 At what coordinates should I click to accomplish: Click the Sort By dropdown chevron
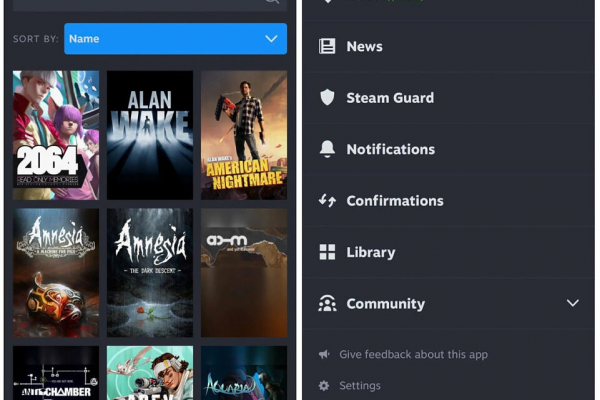271,39
